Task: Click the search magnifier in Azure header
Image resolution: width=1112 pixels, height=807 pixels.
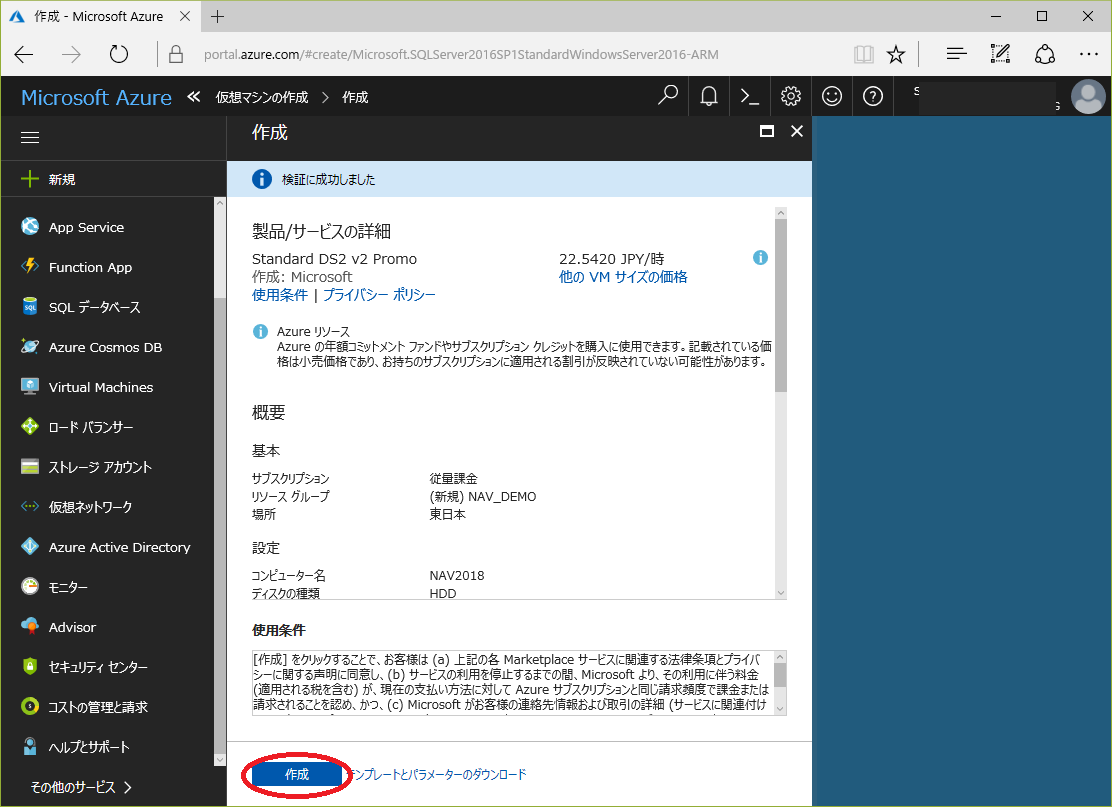Action: (667, 96)
